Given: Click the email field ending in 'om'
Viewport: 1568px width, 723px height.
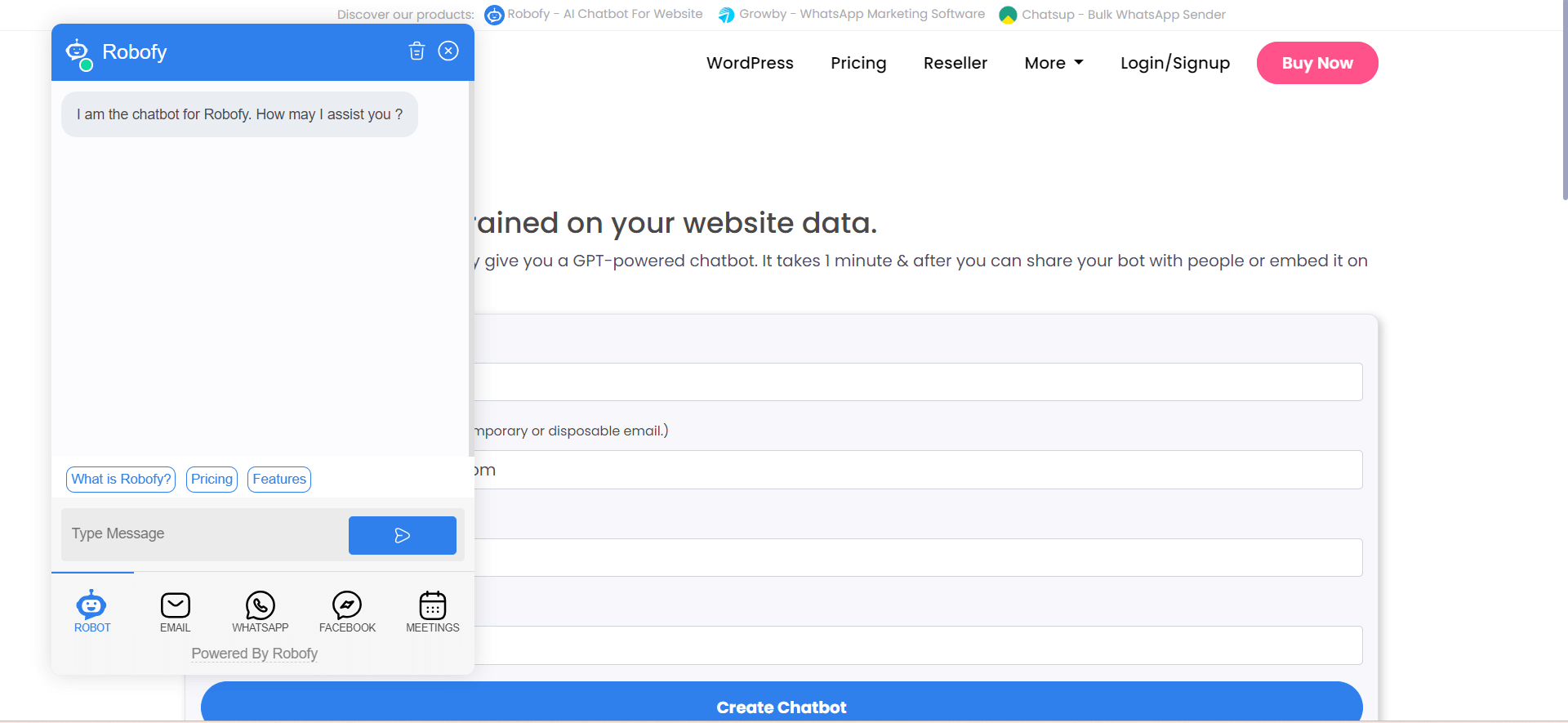Looking at the screenshot, I should (x=918, y=470).
